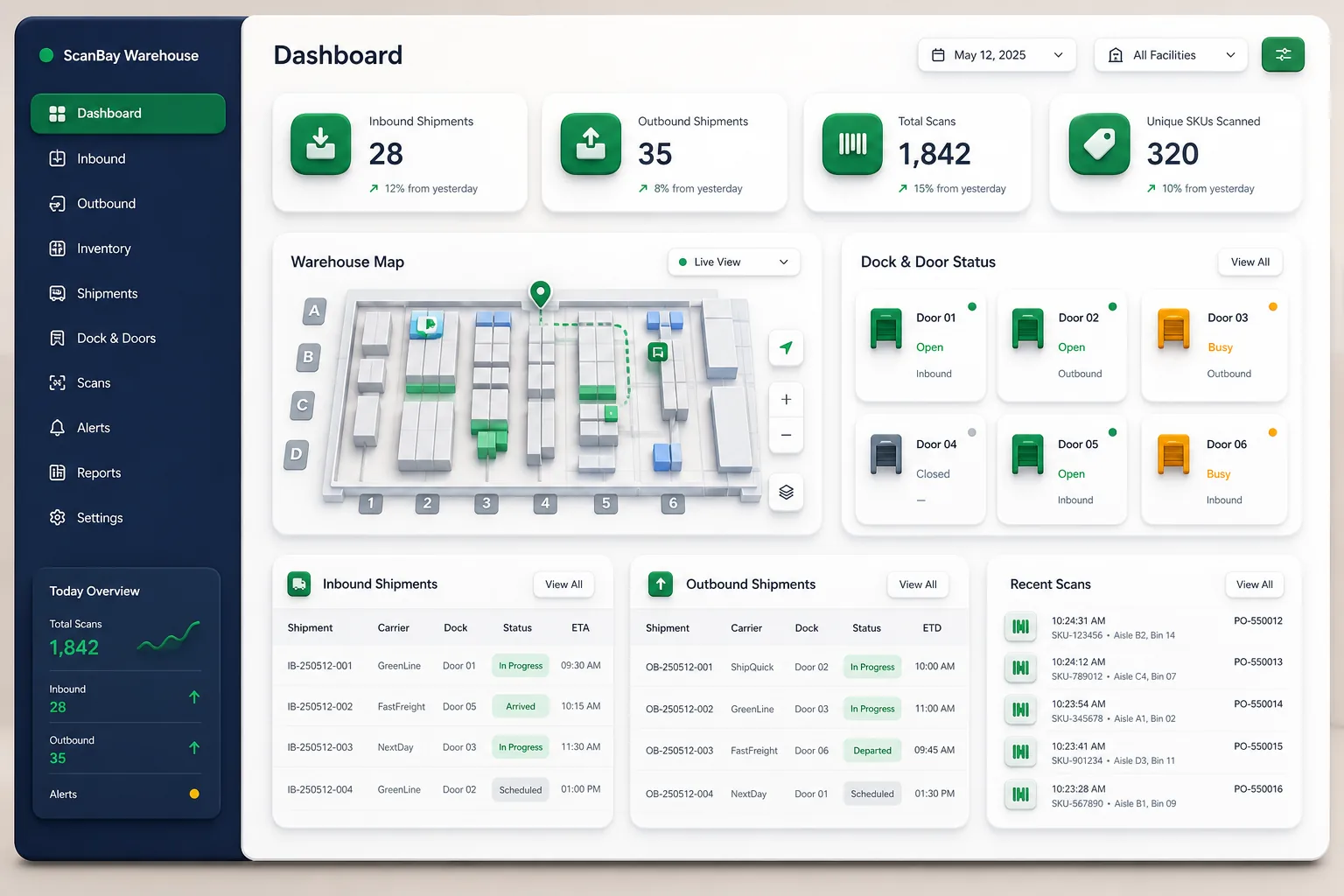Expand the All Facilities dropdown

(1171, 55)
